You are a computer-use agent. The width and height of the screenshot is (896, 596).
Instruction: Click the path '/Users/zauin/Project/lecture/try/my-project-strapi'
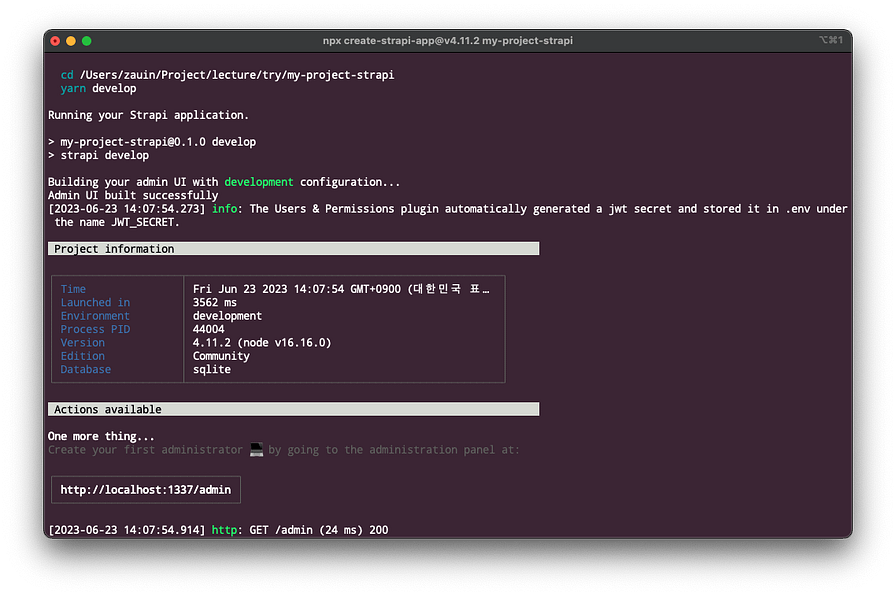tap(237, 75)
